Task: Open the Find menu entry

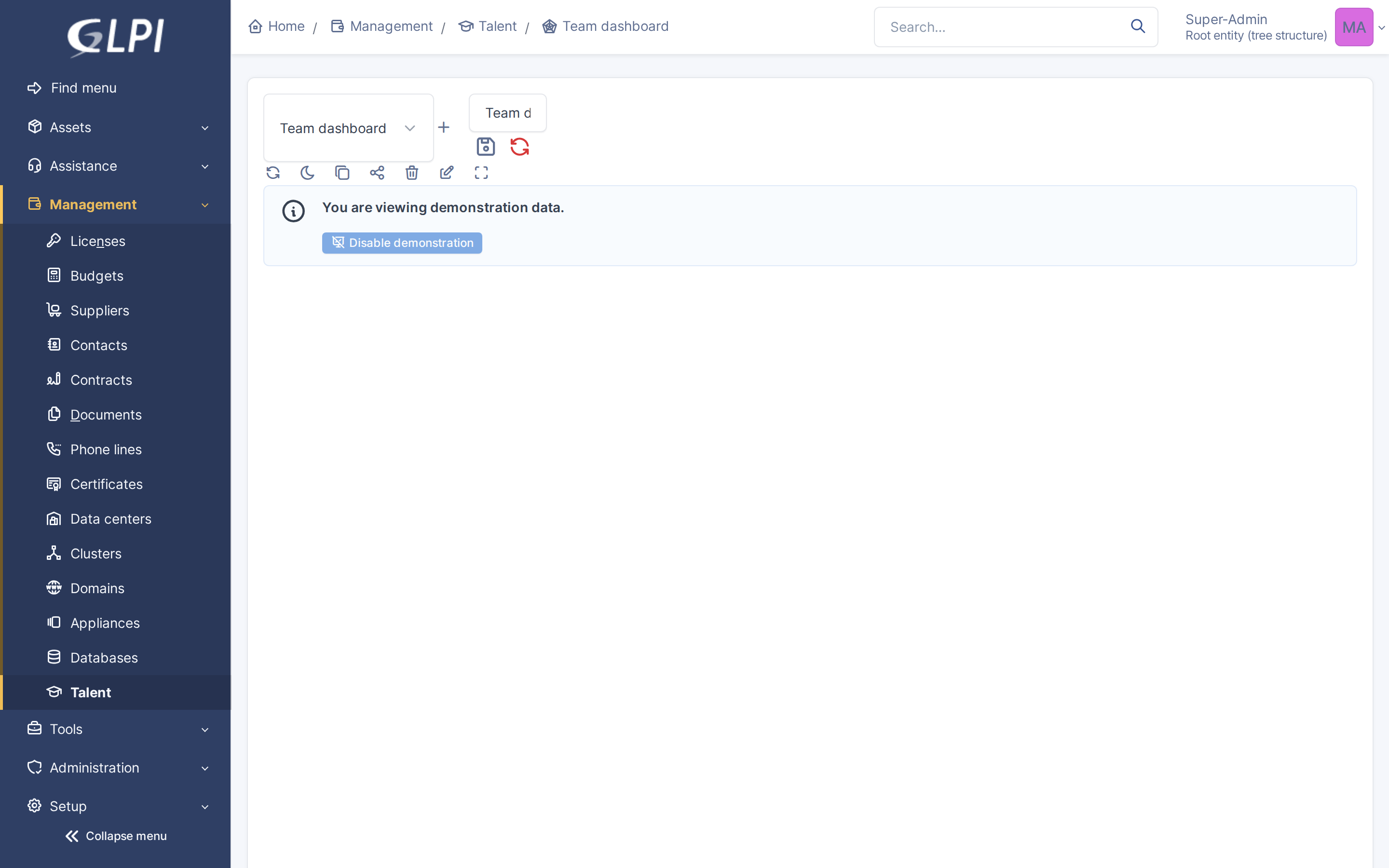Action: (x=72, y=88)
